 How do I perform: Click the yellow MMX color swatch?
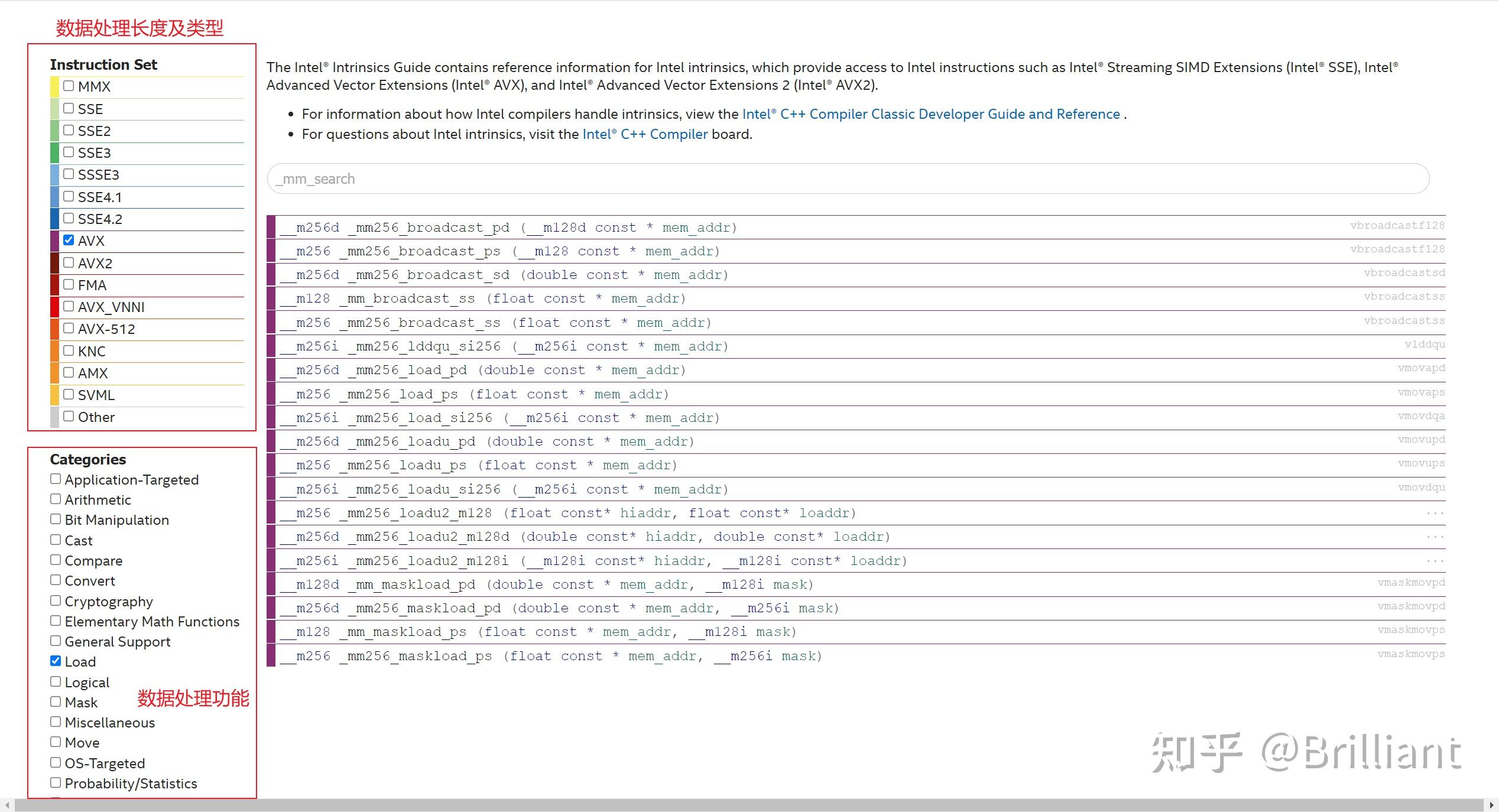54,87
